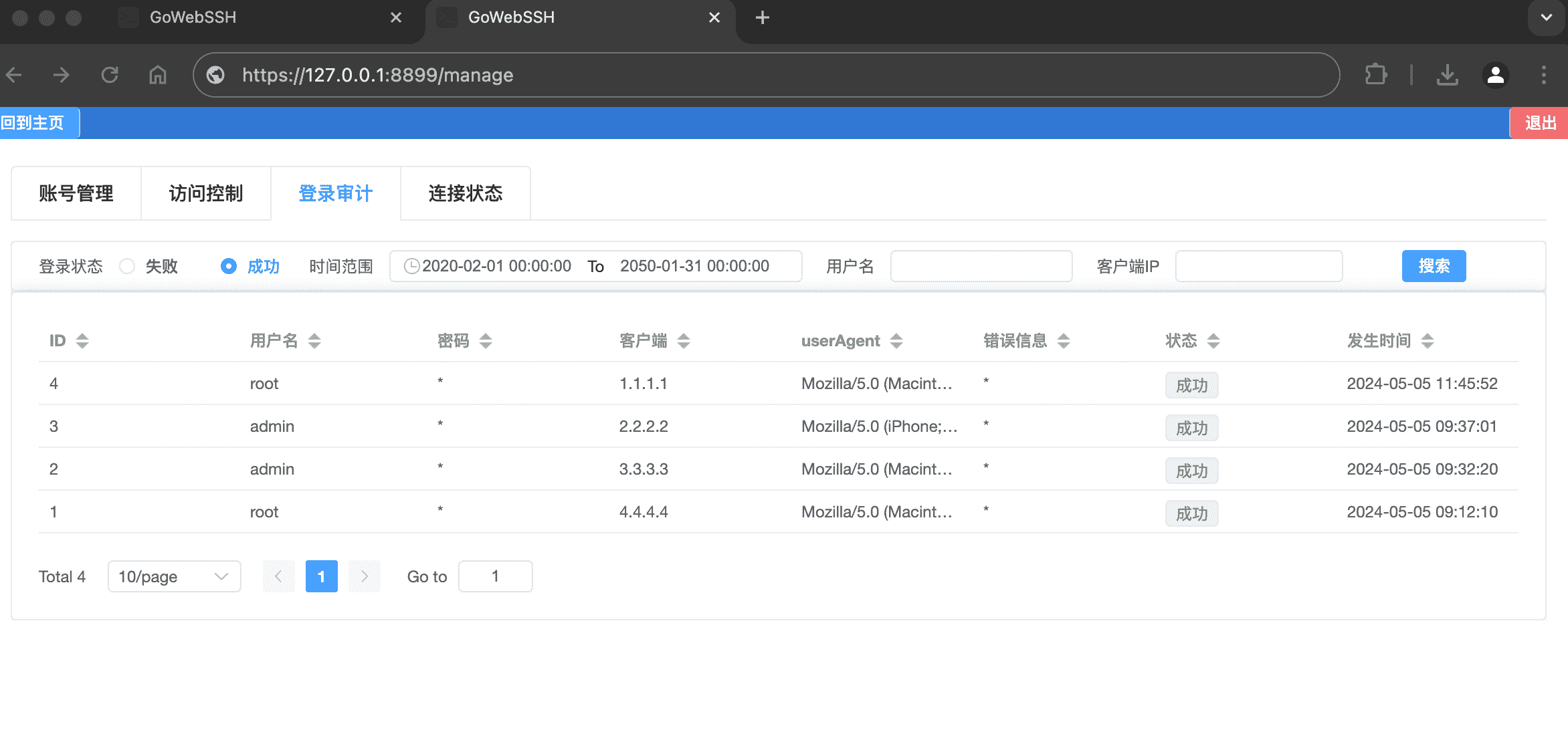The height and width of the screenshot is (730, 1568).
Task: Click client IP 2.2.2.2 cell
Action: (644, 427)
